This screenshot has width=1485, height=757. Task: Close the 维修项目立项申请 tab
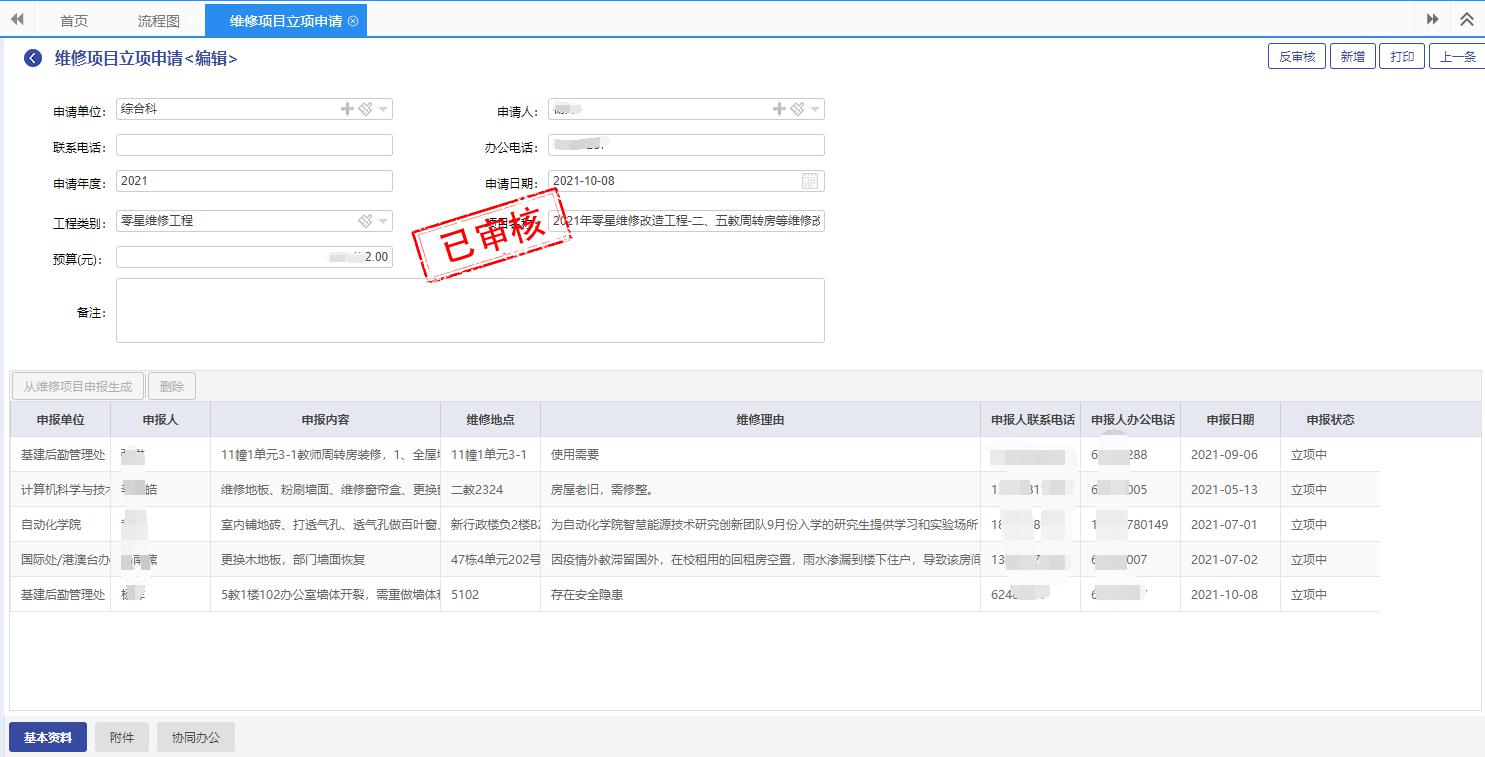(353, 21)
